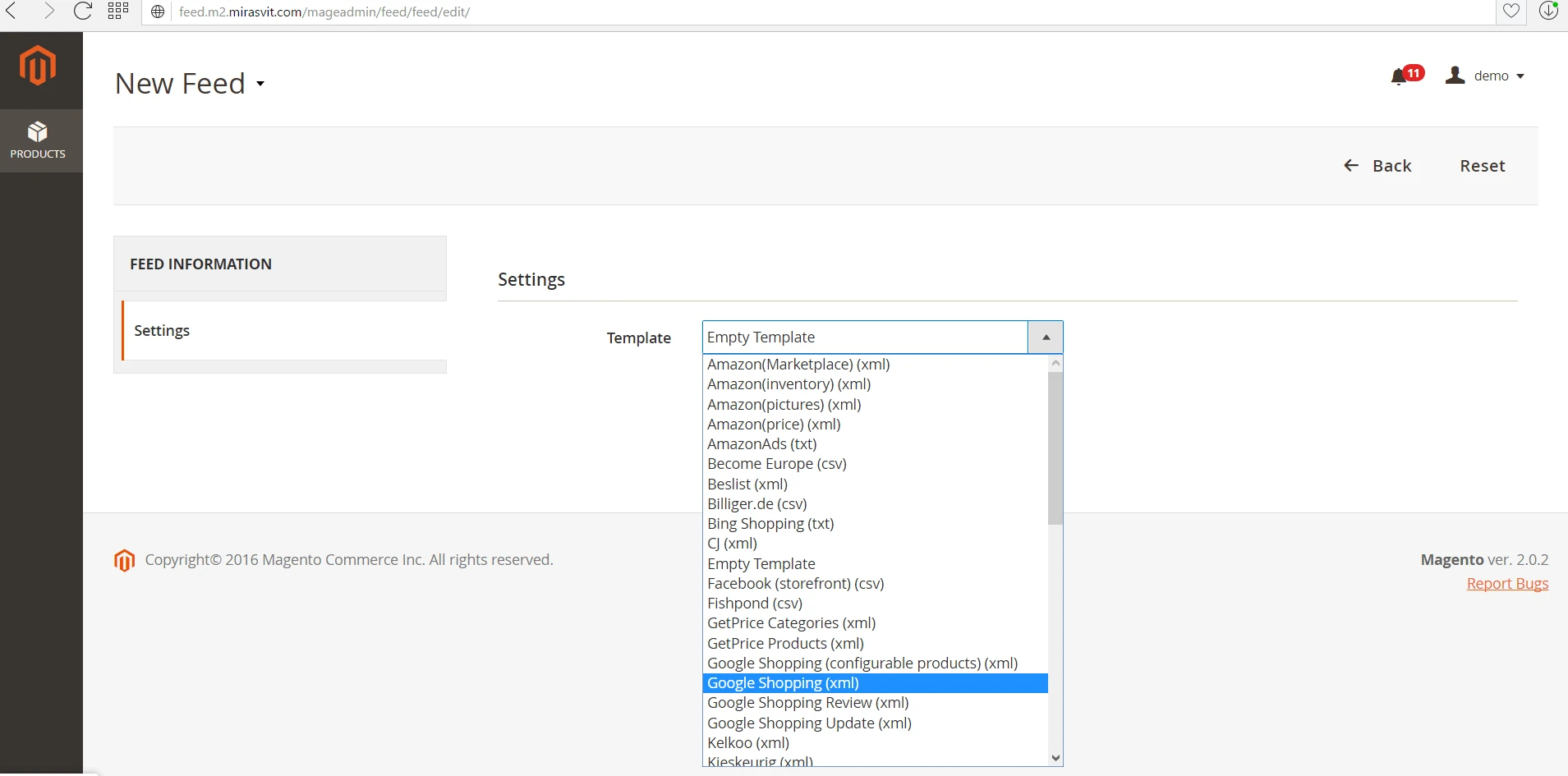This screenshot has width=1568, height=776.
Task: Collapse the Template dropdown arrow
Action: (1044, 337)
